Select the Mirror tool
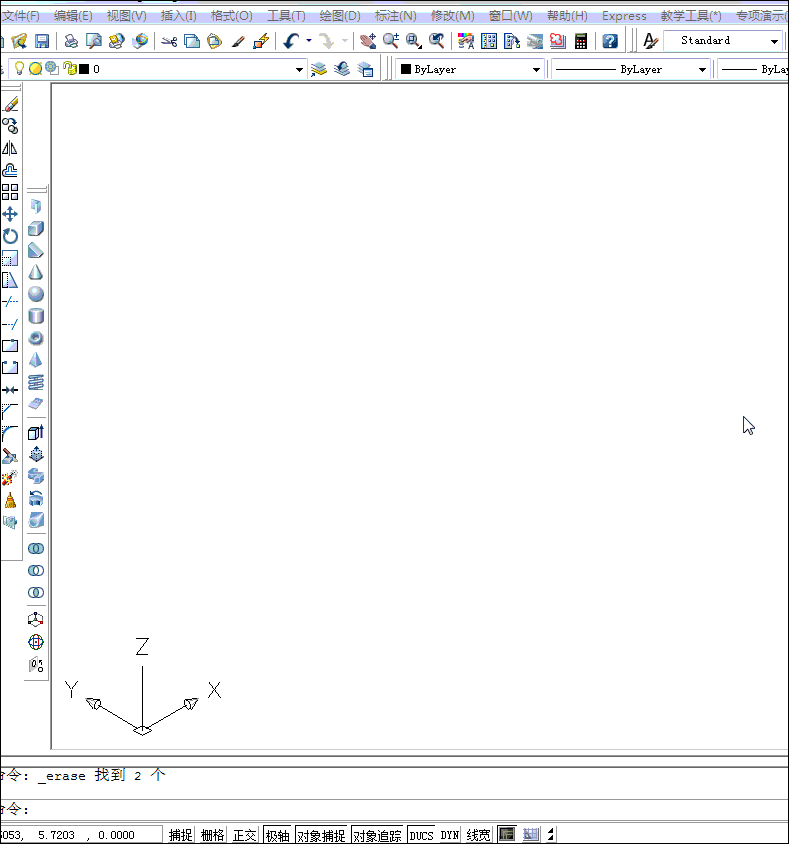 10,148
